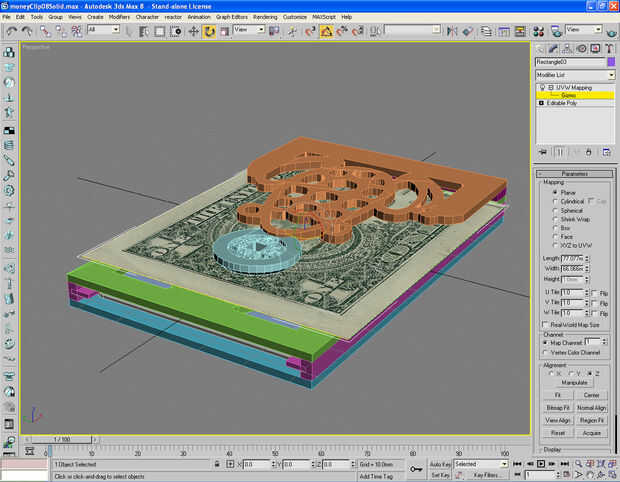Click the Redo arrow icon
620x482 pixels.
(x=27, y=32)
